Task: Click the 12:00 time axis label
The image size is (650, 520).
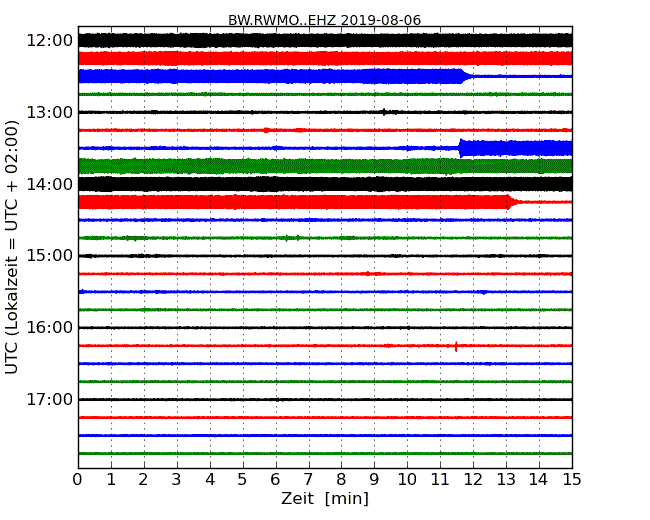Action: pyautogui.click(x=50, y=41)
